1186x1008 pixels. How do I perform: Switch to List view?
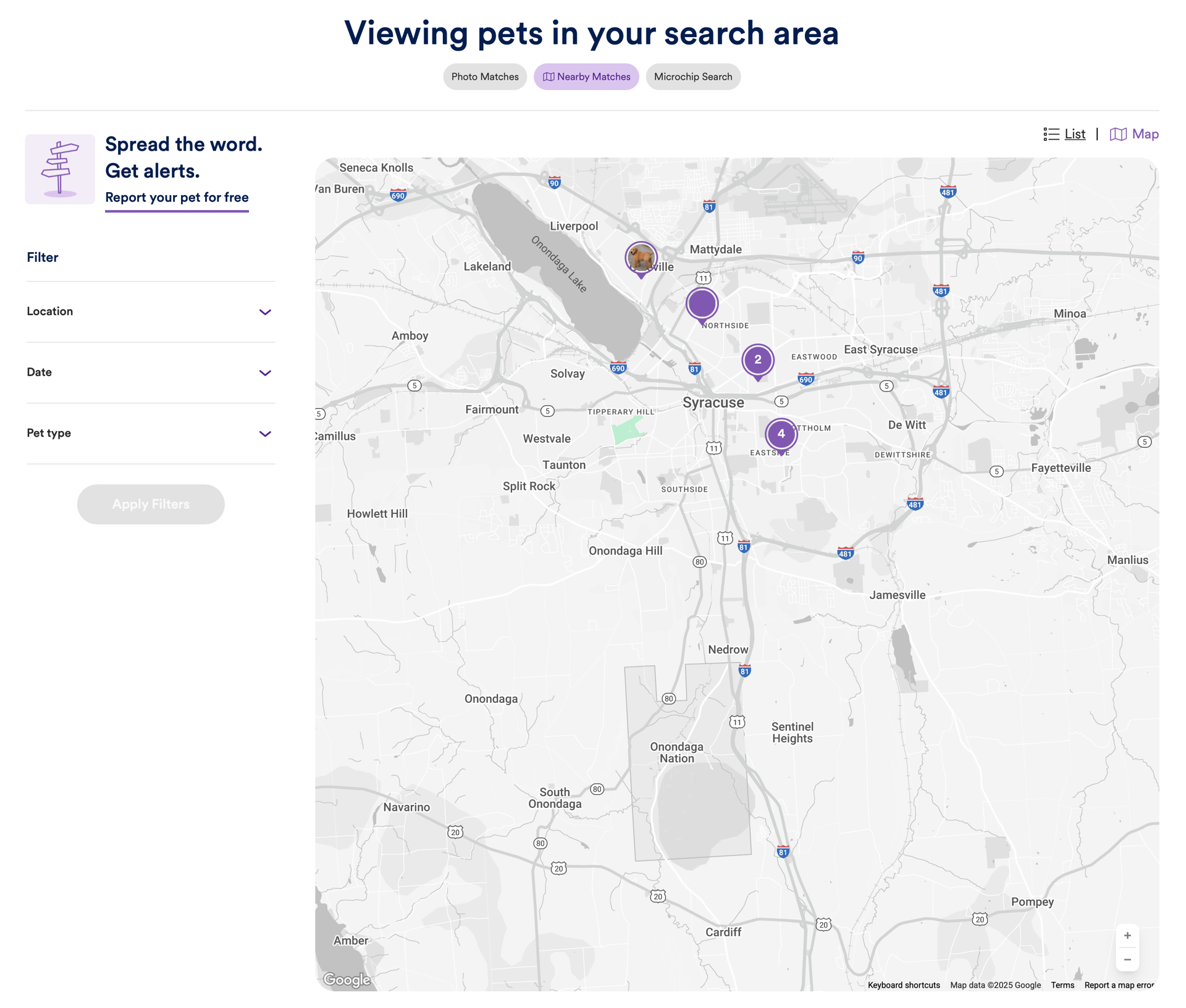tap(1064, 134)
